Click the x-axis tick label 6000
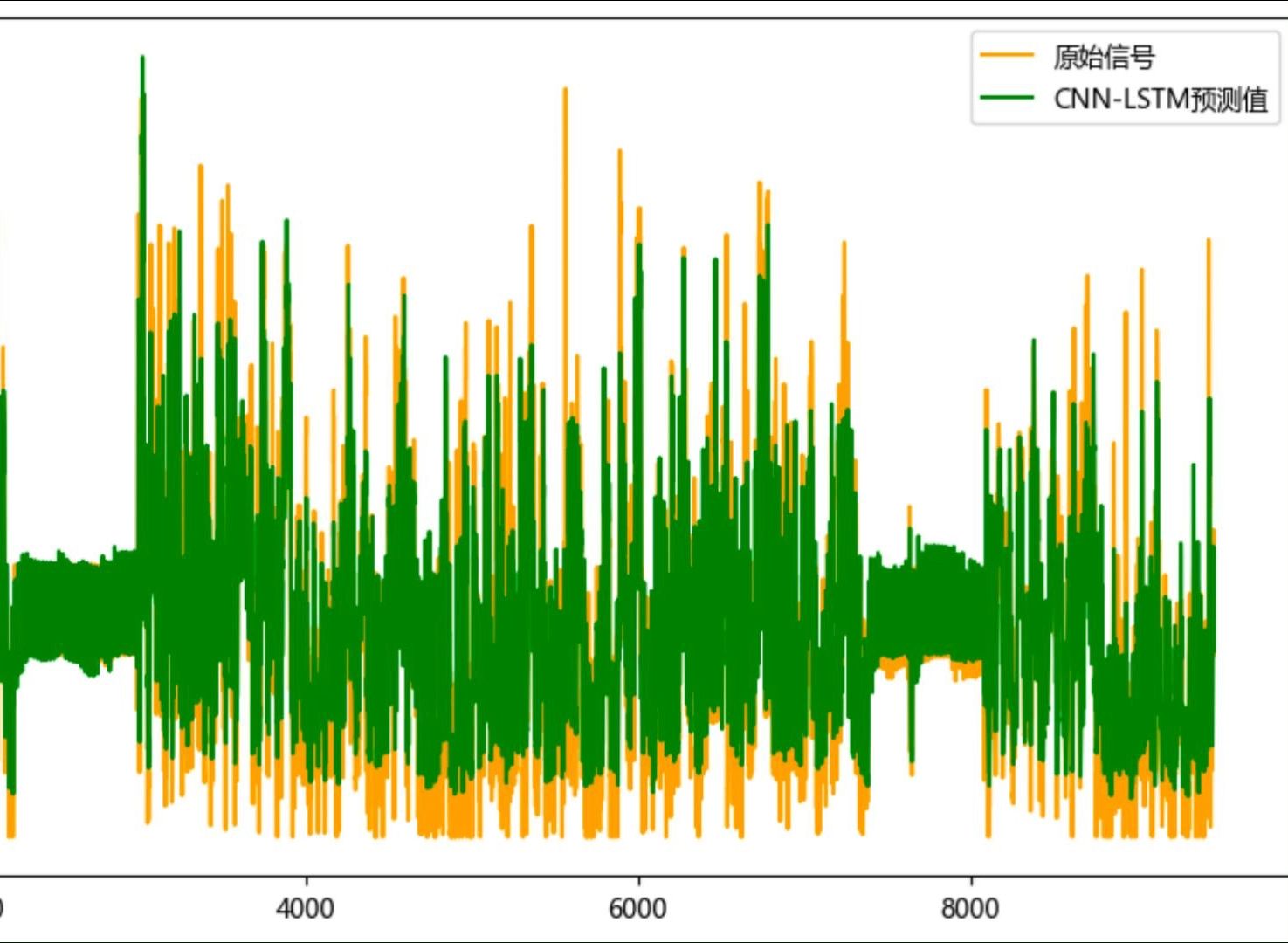Screen dimensions: 1288x943 637,909
